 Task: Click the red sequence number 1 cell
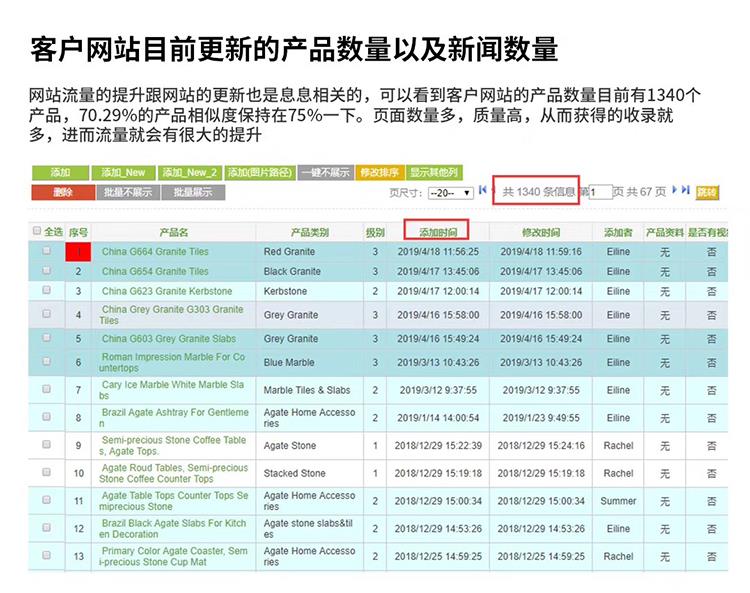pos(78,252)
